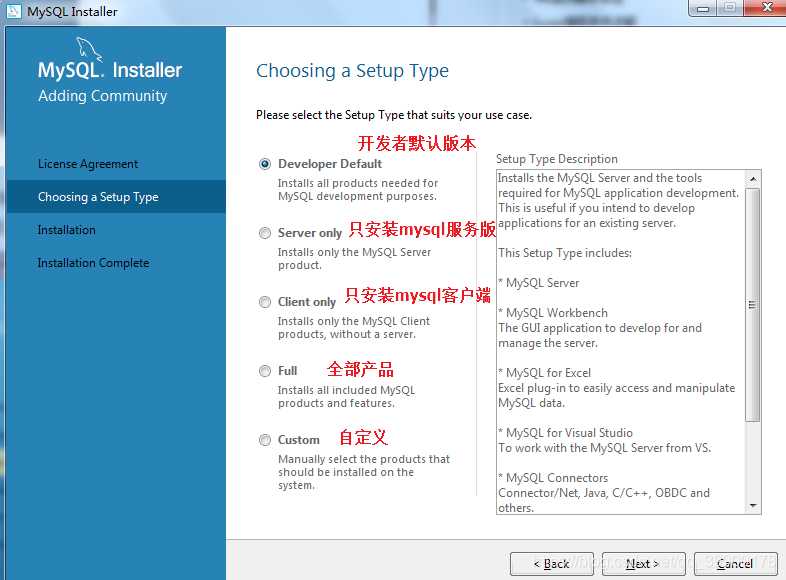Close the MySQL Installer window
This screenshot has height=580, width=786.
766,8
